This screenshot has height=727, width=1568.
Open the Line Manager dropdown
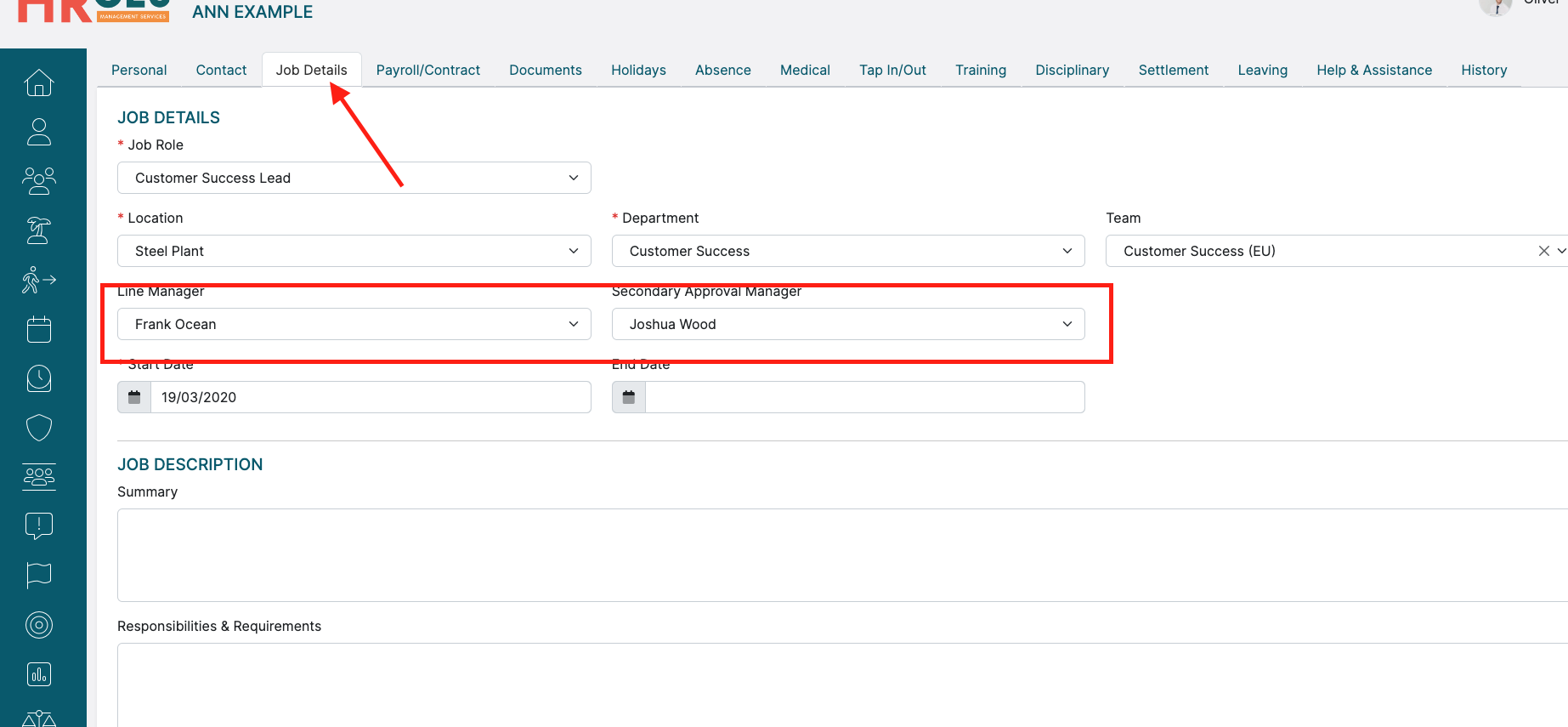click(354, 324)
